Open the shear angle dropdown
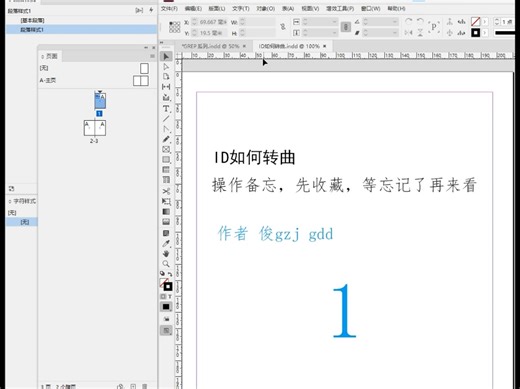 [395, 33]
